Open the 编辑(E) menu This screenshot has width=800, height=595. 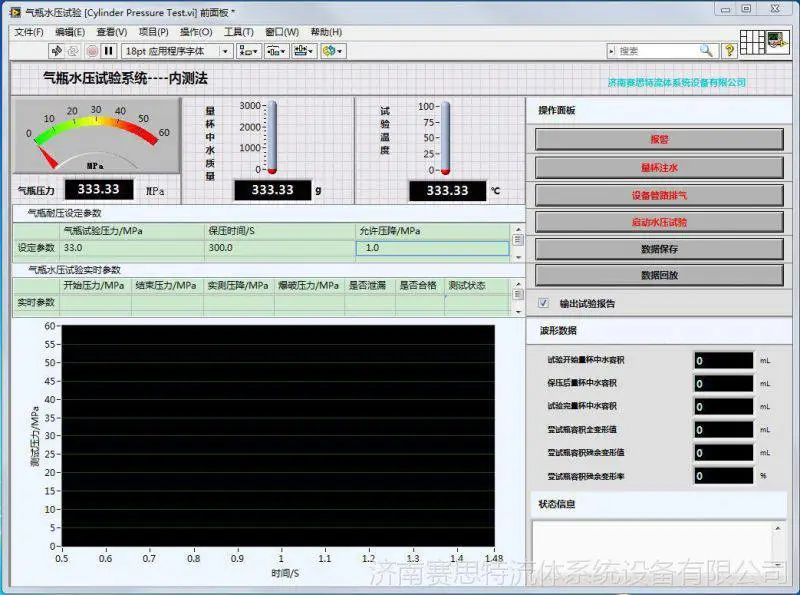[x=70, y=32]
